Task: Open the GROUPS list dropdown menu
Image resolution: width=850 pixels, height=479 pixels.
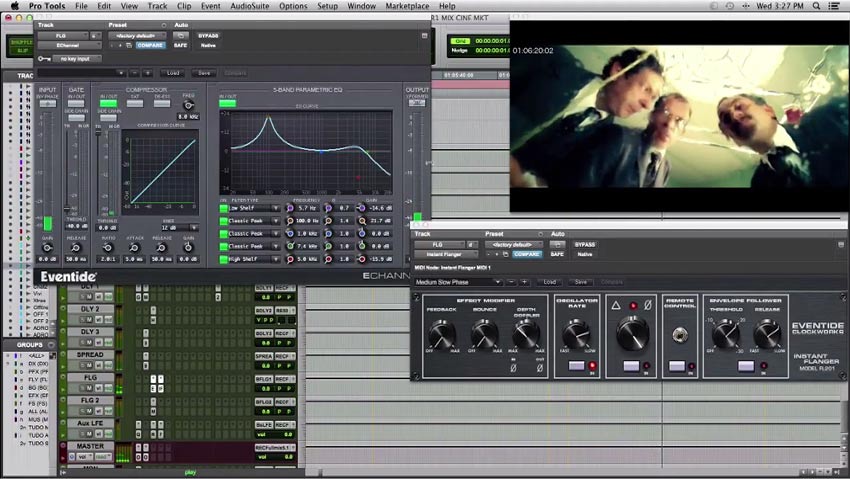Action: (x=51, y=345)
